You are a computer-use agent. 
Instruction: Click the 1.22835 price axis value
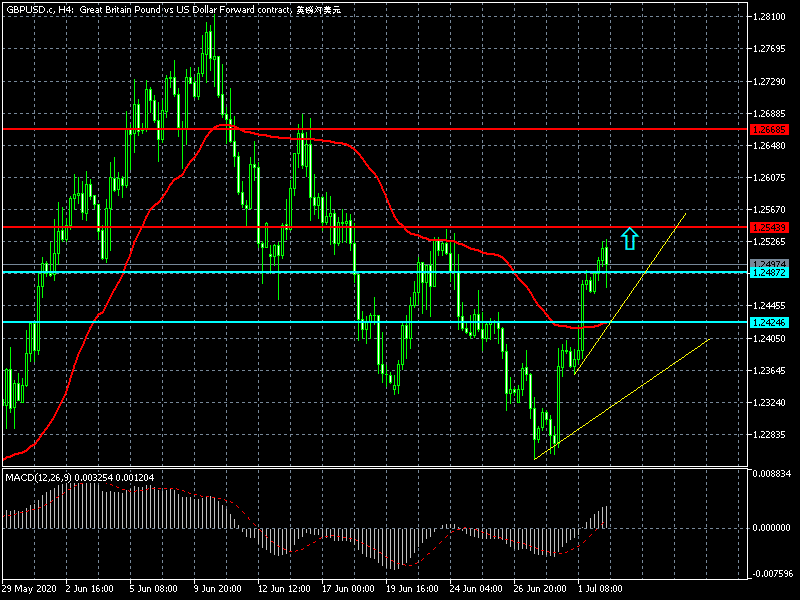[769, 435]
